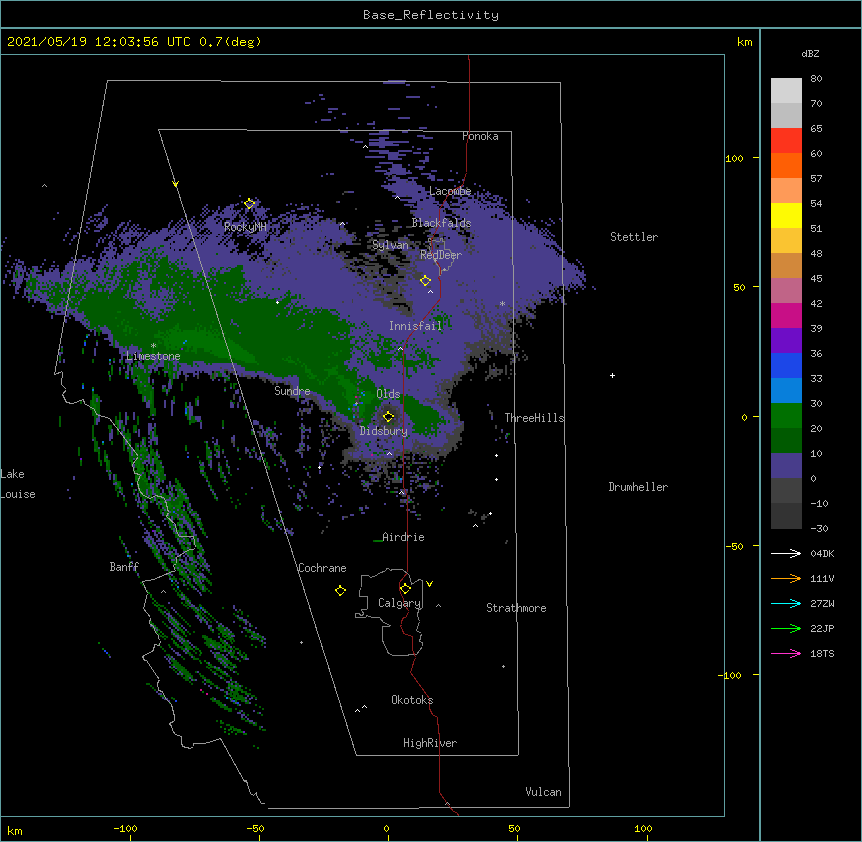The height and width of the screenshot is (842, 862).
Task: Click the 04DK legend text
Action: click(822, 553)
